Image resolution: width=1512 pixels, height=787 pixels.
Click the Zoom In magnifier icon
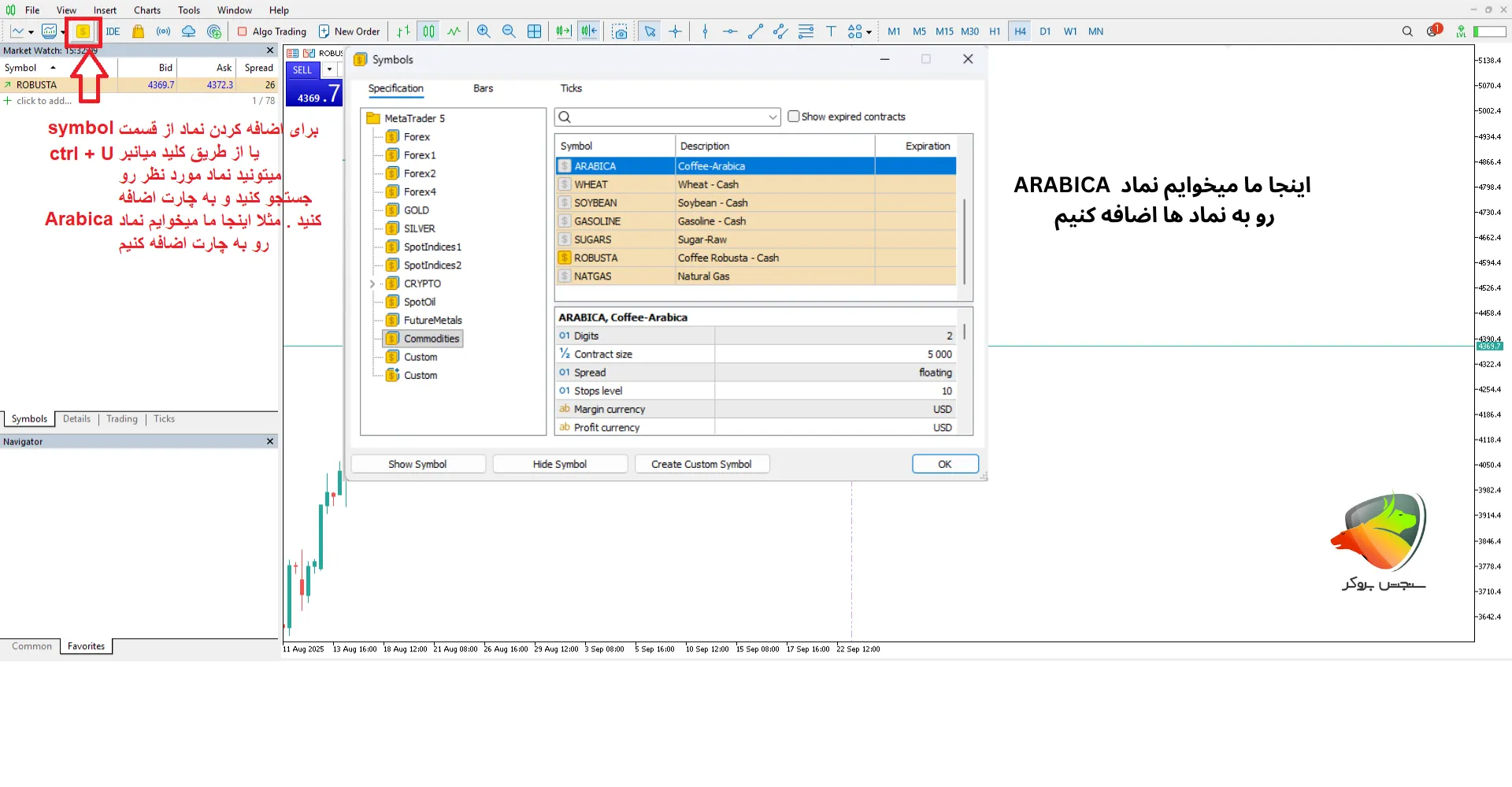484,32
